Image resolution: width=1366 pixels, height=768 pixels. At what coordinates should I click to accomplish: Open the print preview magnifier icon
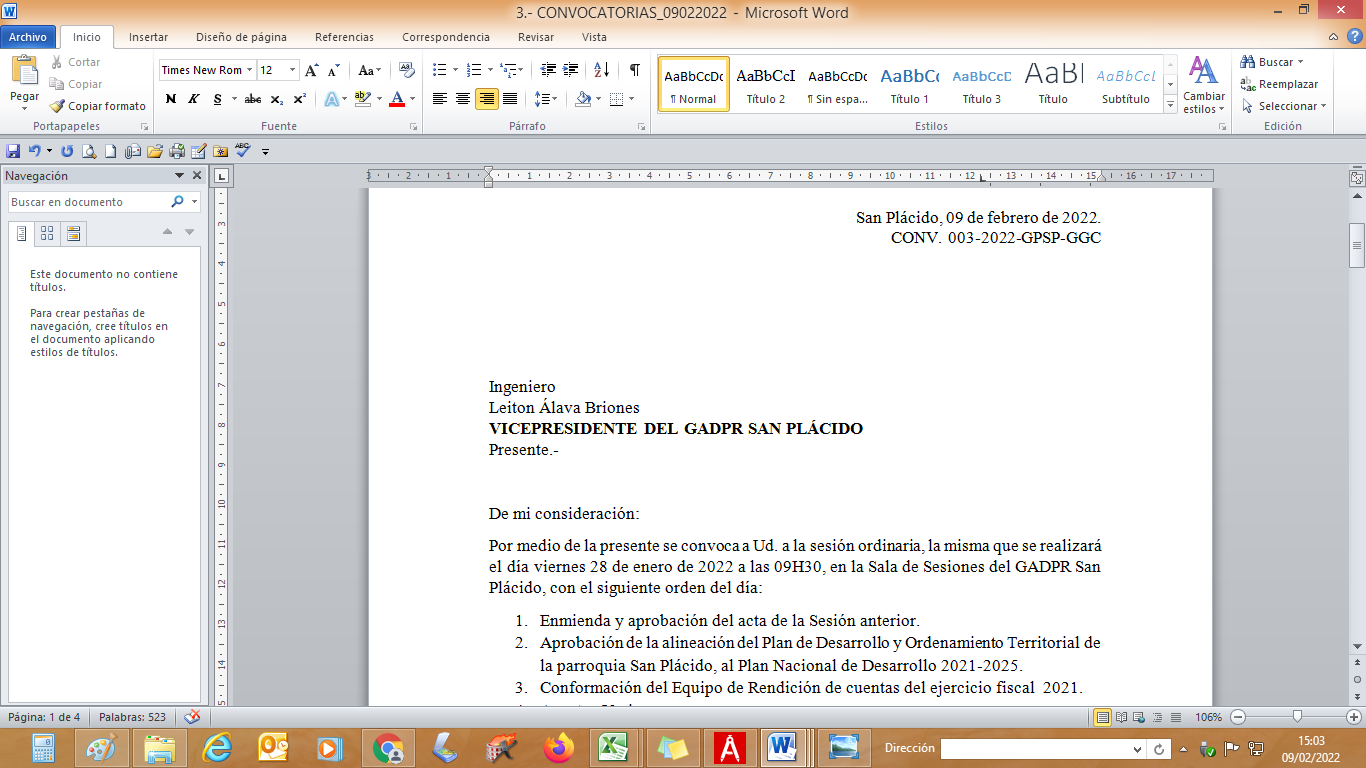pyautogui.click(x=89, y=151)
